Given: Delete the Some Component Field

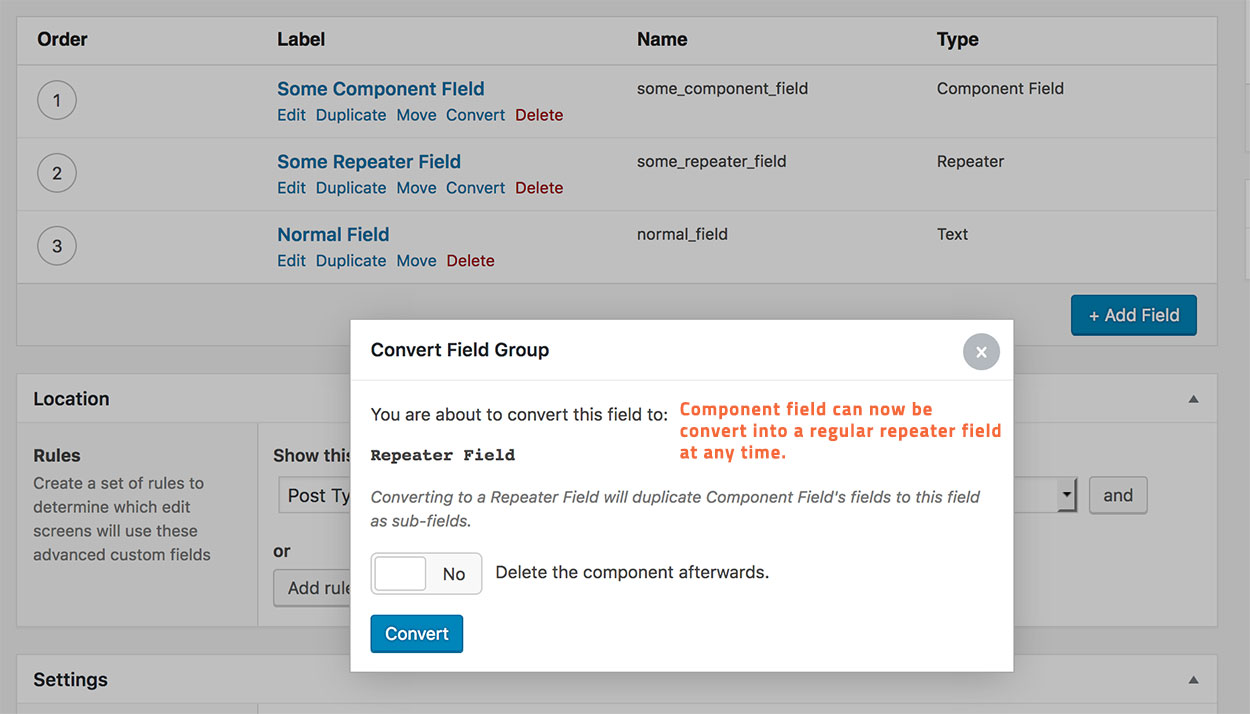Looking at the screenshot, I should [x=539, y=115].
